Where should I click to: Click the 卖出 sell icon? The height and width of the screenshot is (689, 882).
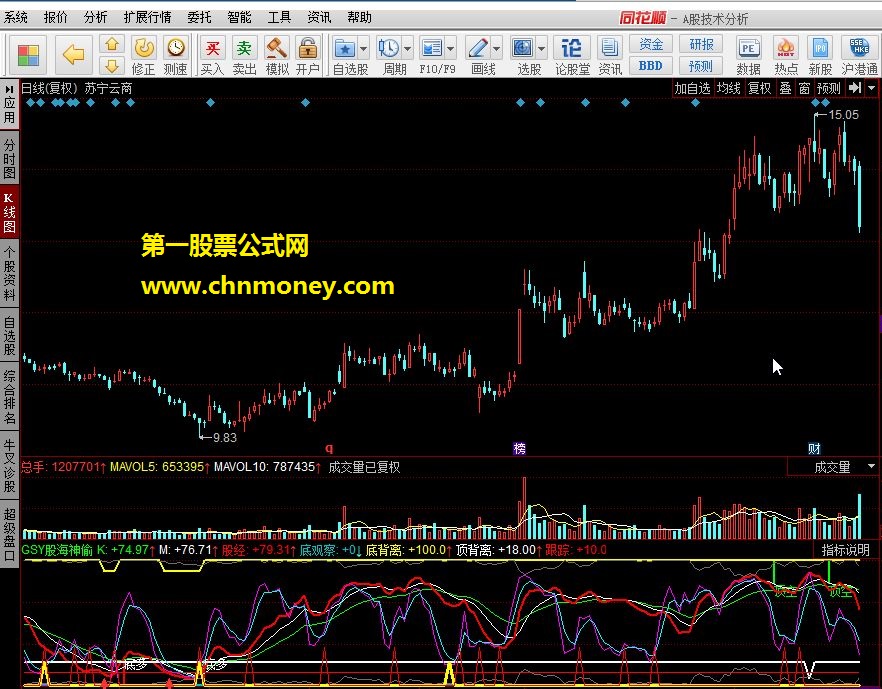[x=244, y=48]
